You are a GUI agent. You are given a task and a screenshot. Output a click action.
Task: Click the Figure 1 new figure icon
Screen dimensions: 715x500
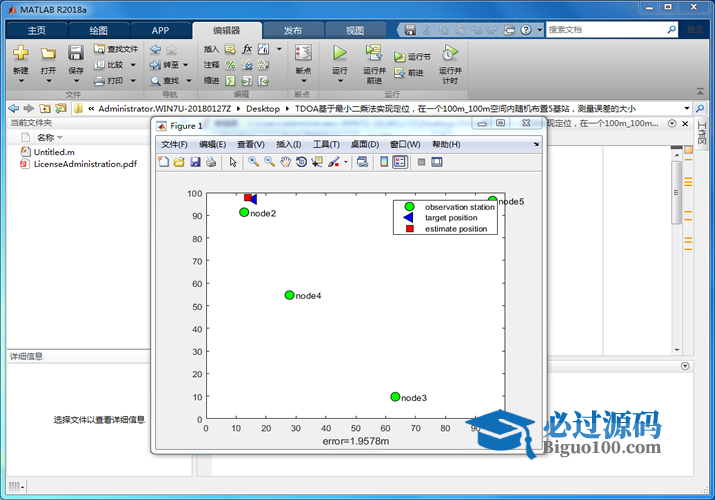163,162
